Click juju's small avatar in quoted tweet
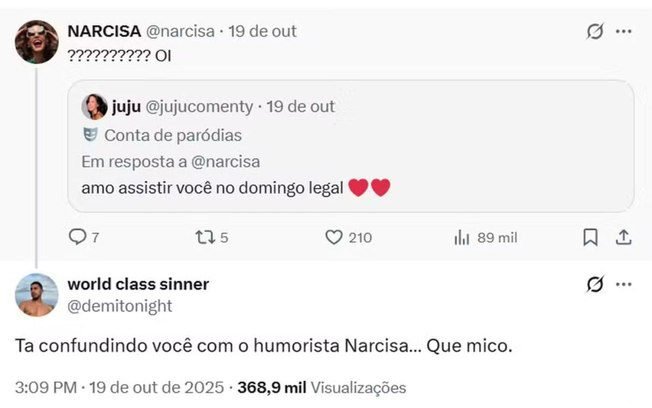652x408 pixels. point(94,107)
